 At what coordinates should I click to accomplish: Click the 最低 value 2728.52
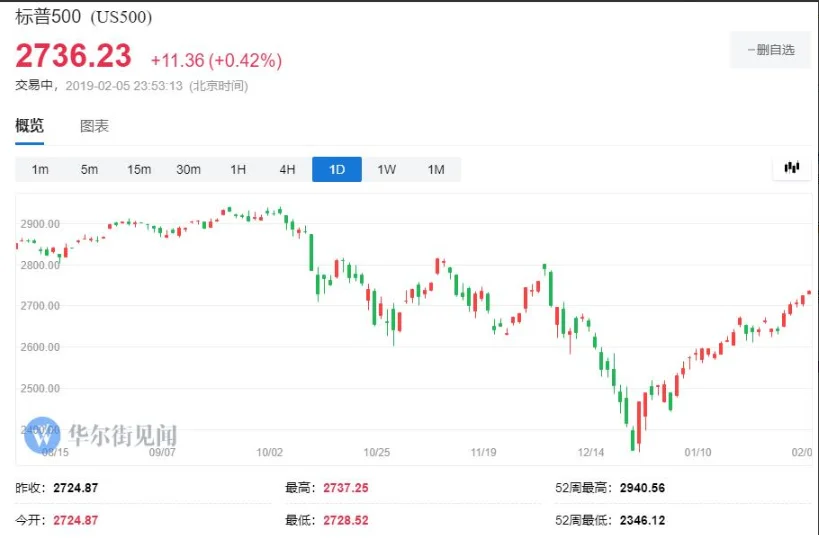tap(346, 520)
